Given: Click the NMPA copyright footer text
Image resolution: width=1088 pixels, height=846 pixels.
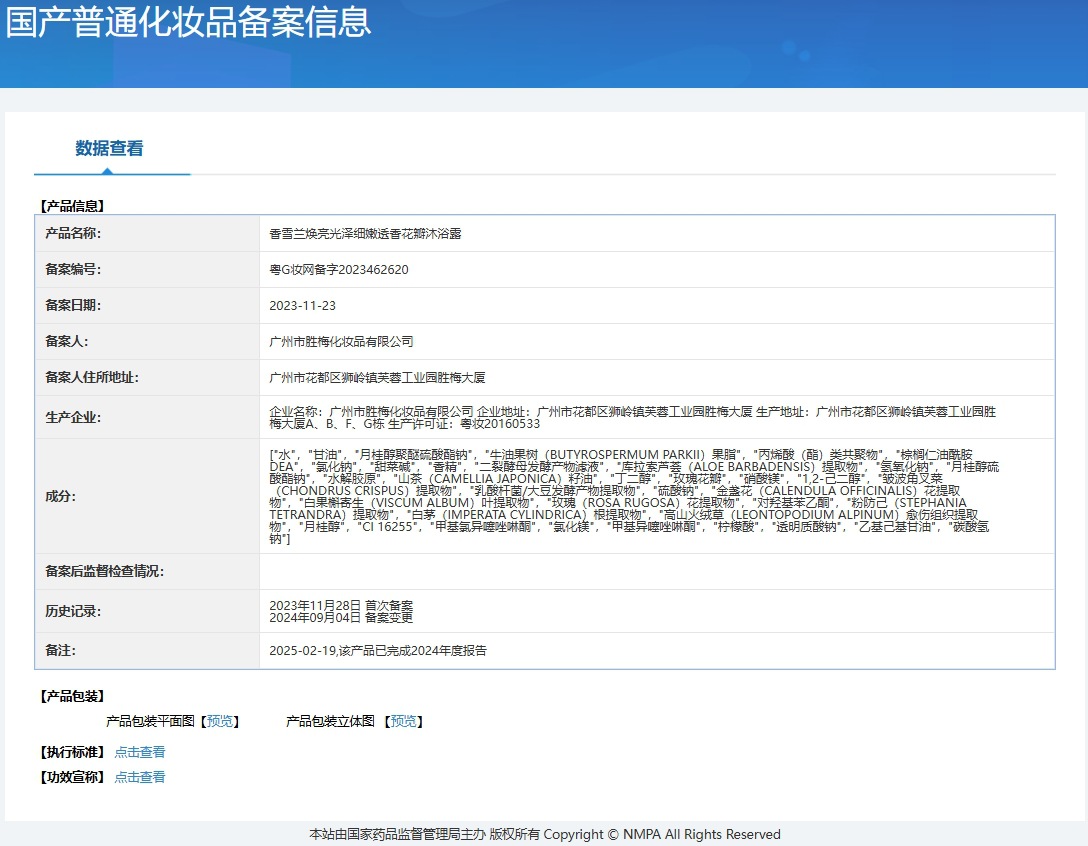Looking at the screenshot, I should (544, 834).
